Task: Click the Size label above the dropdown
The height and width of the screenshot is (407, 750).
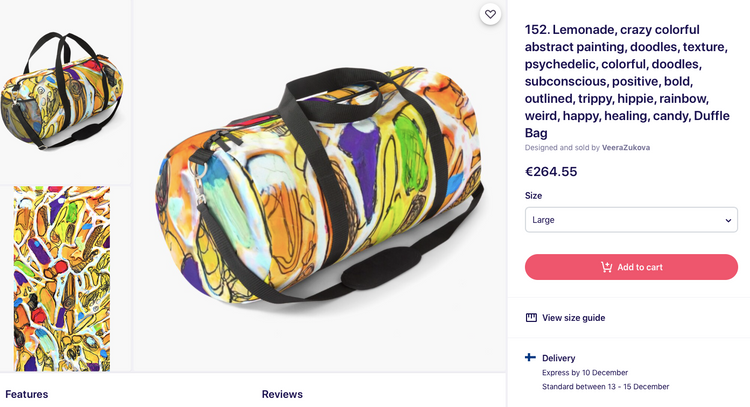Action: click(533, 196)
